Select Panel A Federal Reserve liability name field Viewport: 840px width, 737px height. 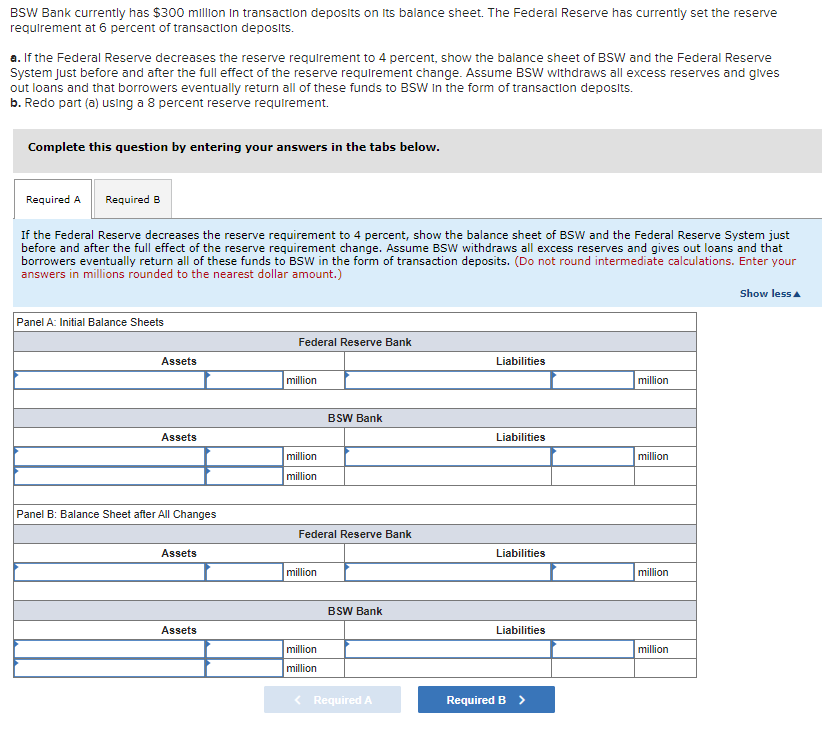(x=448, y=380)
